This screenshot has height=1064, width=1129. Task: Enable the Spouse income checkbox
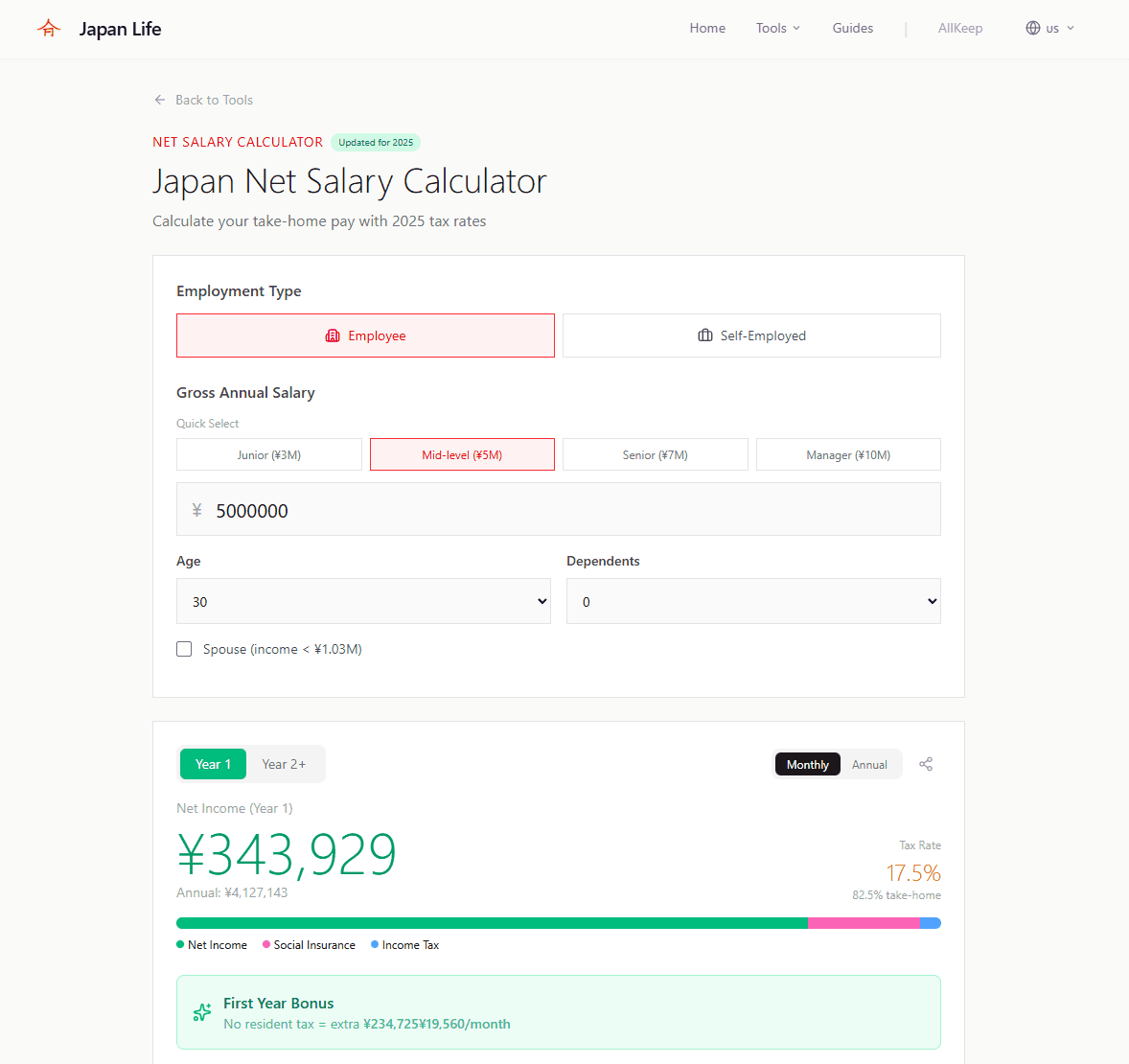pyautogui.click(x=184, y=649)
